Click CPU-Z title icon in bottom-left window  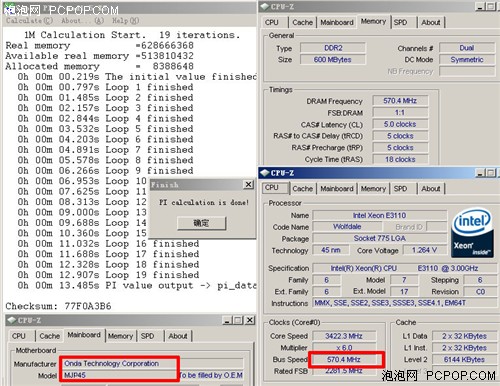pos(12,320)
